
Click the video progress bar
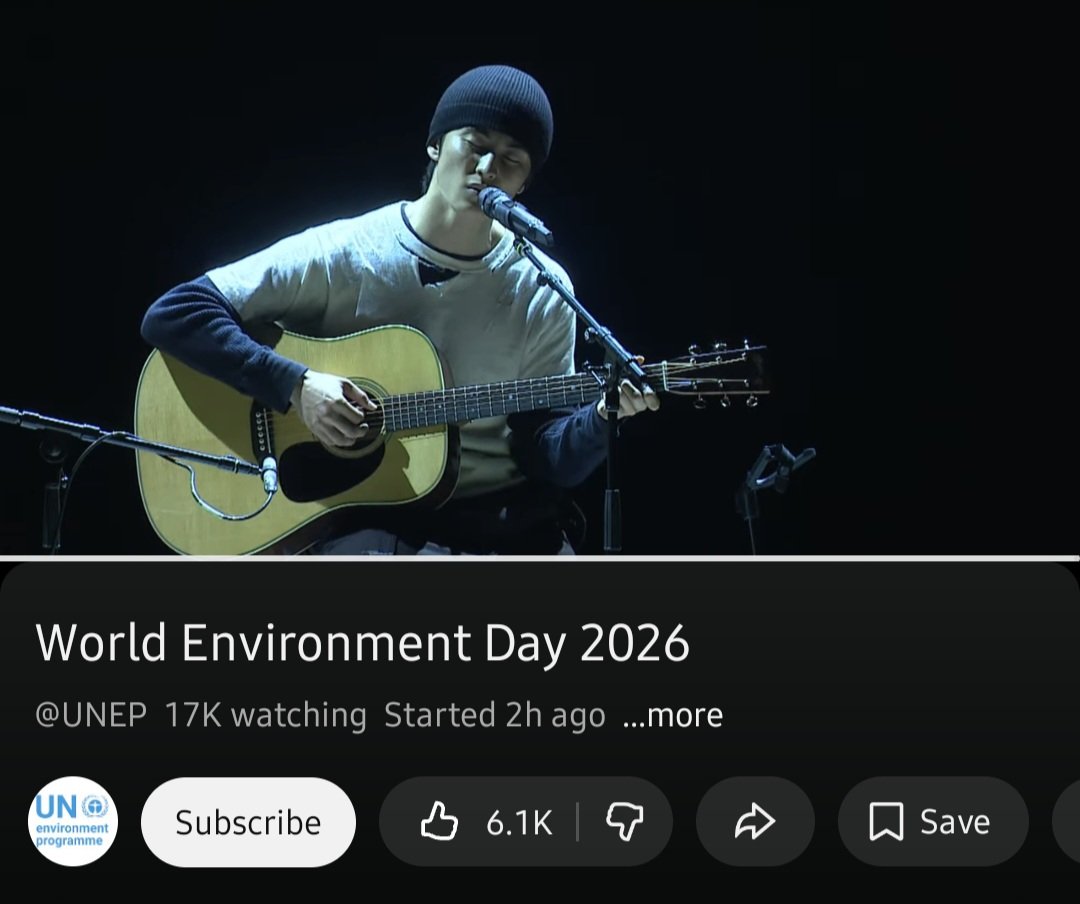(540, 557)
